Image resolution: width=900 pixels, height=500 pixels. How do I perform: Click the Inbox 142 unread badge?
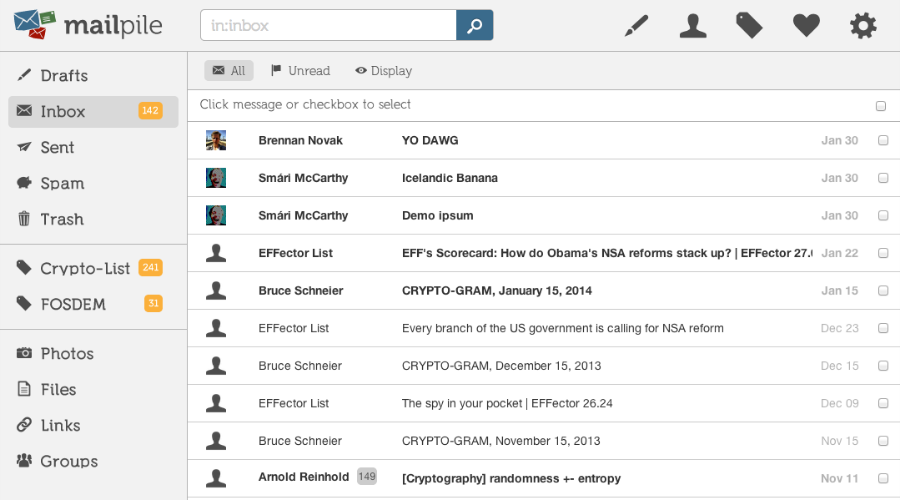click(150, 111)
